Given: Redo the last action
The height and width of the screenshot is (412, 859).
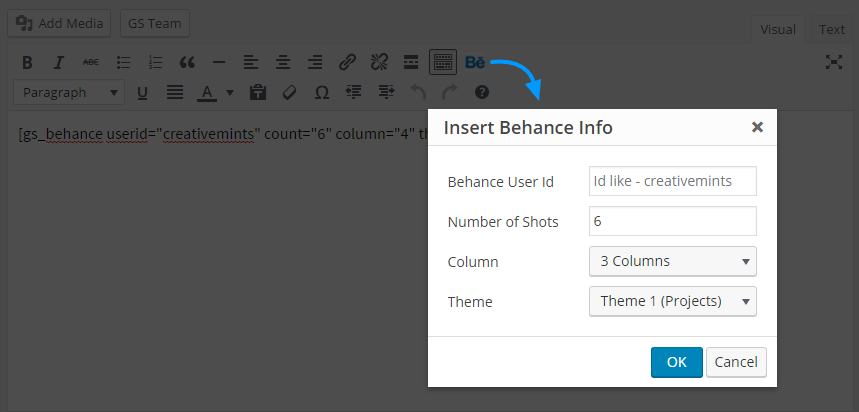Looking at the screenshot, I should coord(450,93).
